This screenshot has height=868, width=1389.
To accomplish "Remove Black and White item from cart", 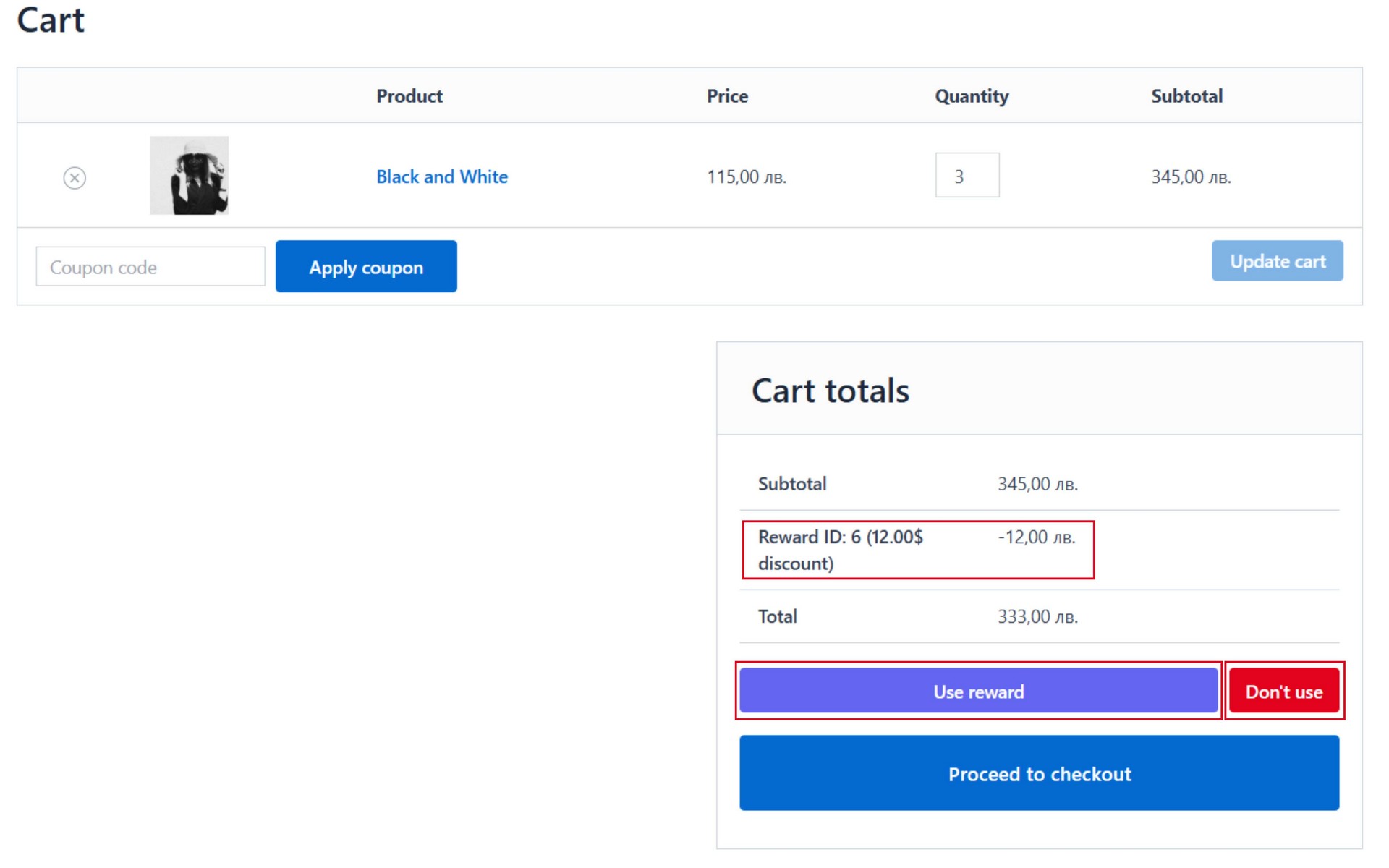I will (x=75, y=177).
